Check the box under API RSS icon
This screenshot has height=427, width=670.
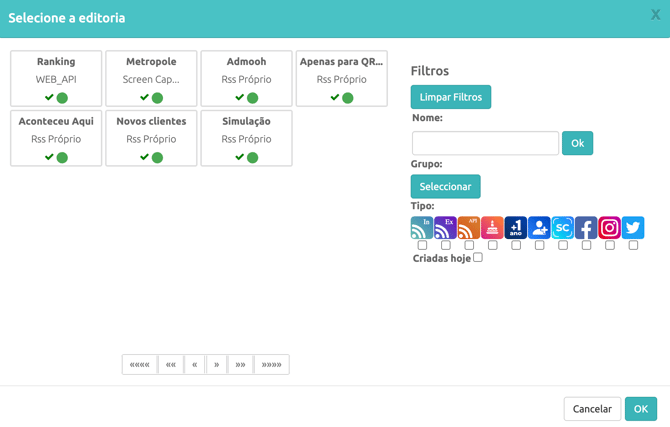pyautogui.click(x=469, y=245)
